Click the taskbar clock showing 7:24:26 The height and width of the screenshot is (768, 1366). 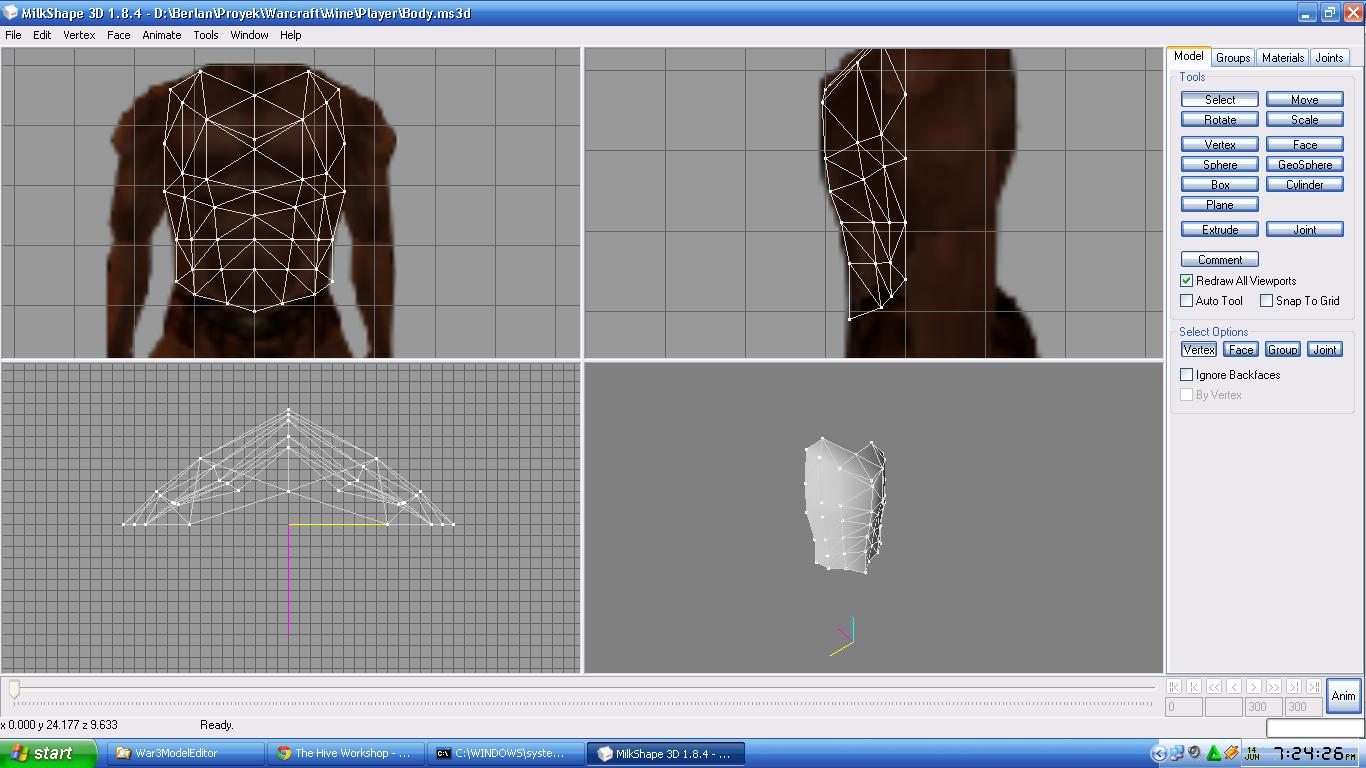(1313, 754)
